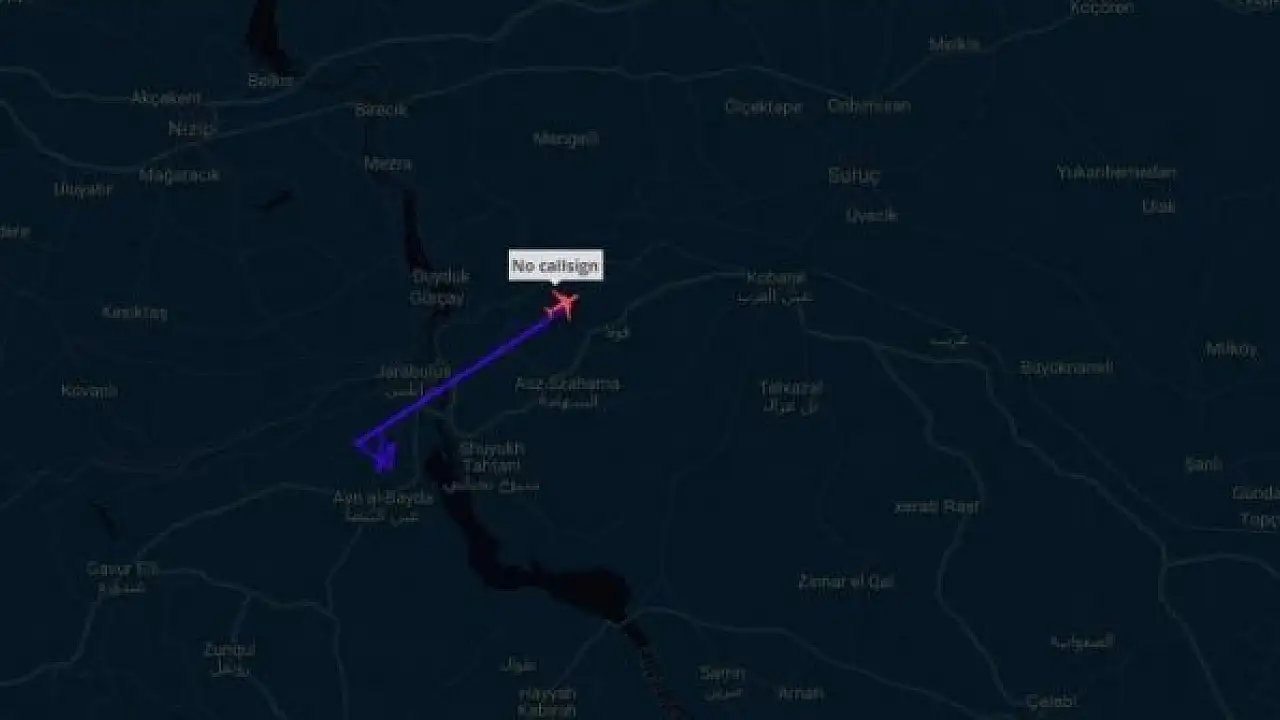The height and width of the screenshot is (720, 1280).
Task: Click the Çiçektepe map label
Action: tap(763, 107)
